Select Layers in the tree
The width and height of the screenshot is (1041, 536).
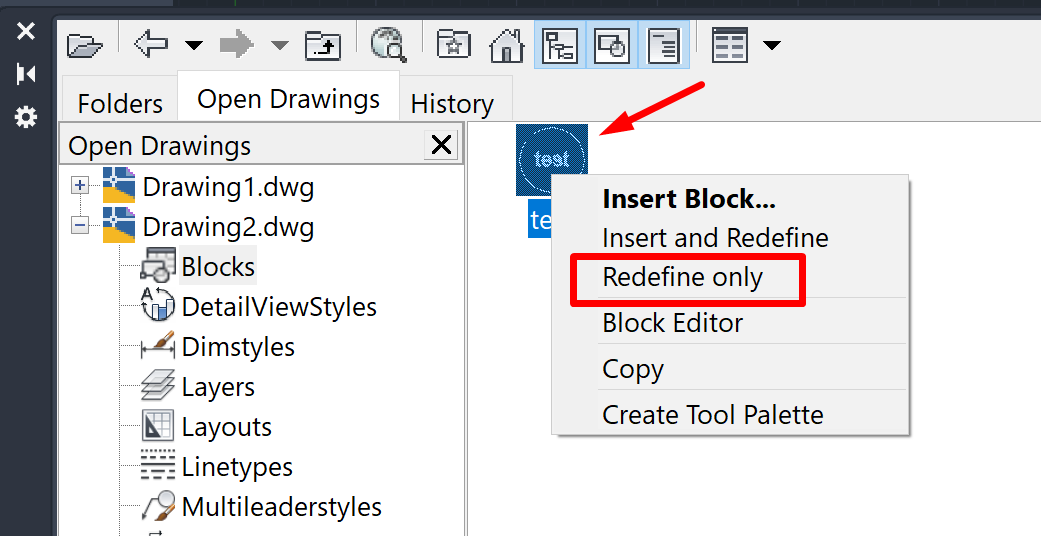[x=218, y=387]
